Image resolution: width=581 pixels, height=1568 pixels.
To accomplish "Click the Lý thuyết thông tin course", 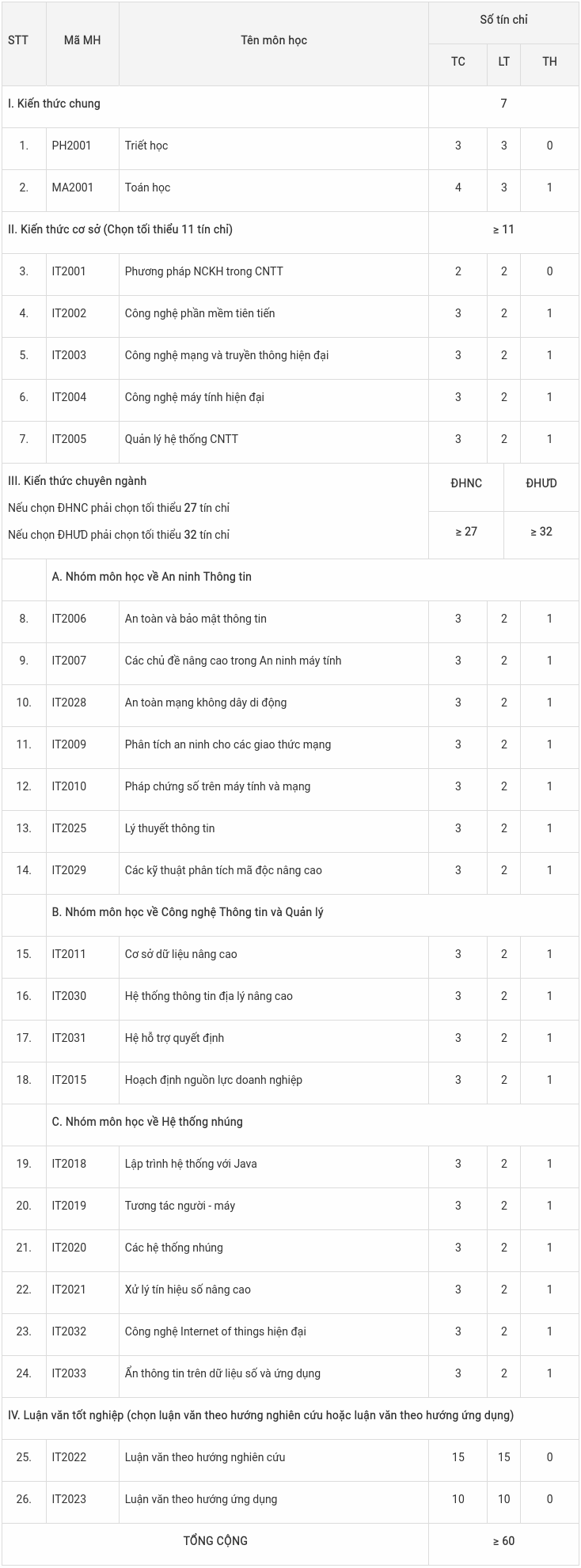I will pyautogui.click(x=169, y=828).
